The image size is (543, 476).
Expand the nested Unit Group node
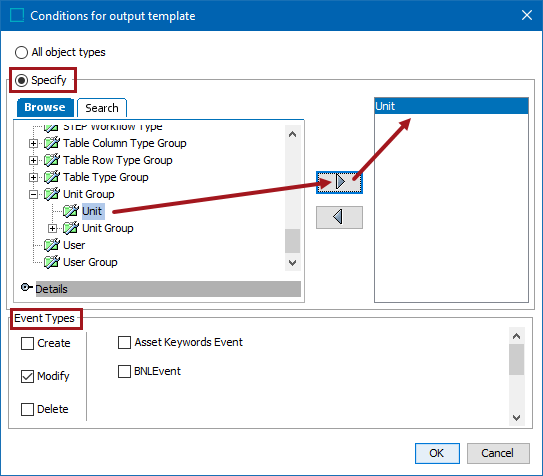click(52, 228)
